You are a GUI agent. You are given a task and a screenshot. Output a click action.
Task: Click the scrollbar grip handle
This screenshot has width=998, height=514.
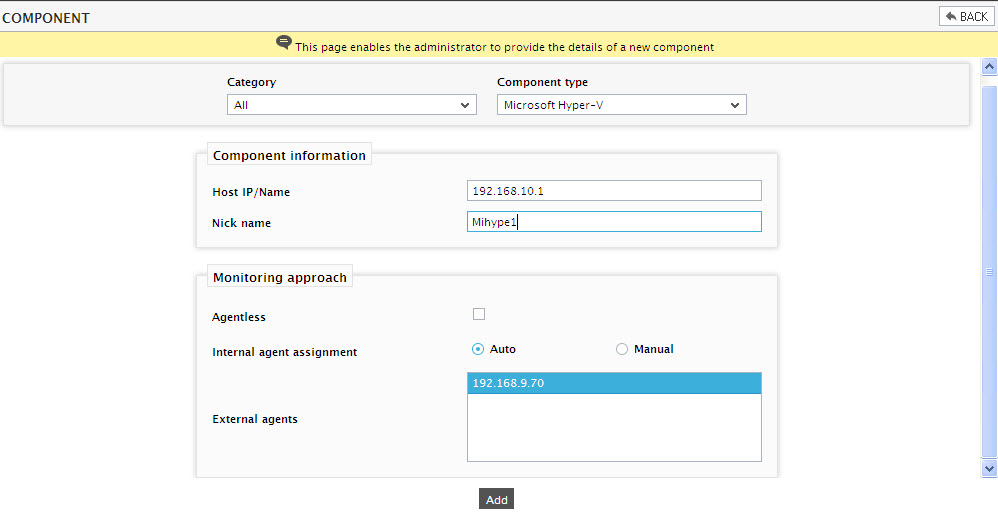click(x=989, y=272)
